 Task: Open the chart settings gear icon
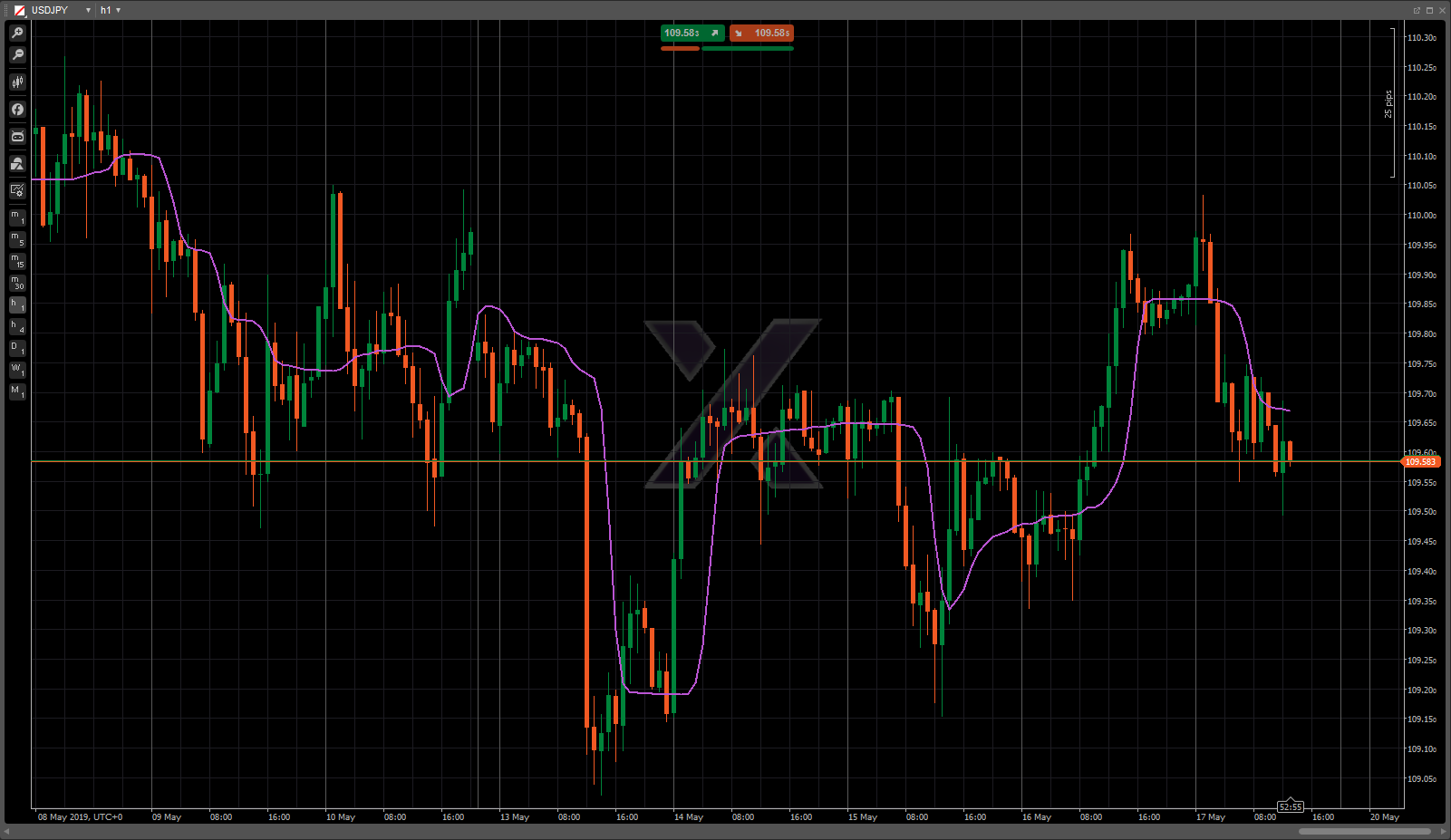click(x=17, y=190)
